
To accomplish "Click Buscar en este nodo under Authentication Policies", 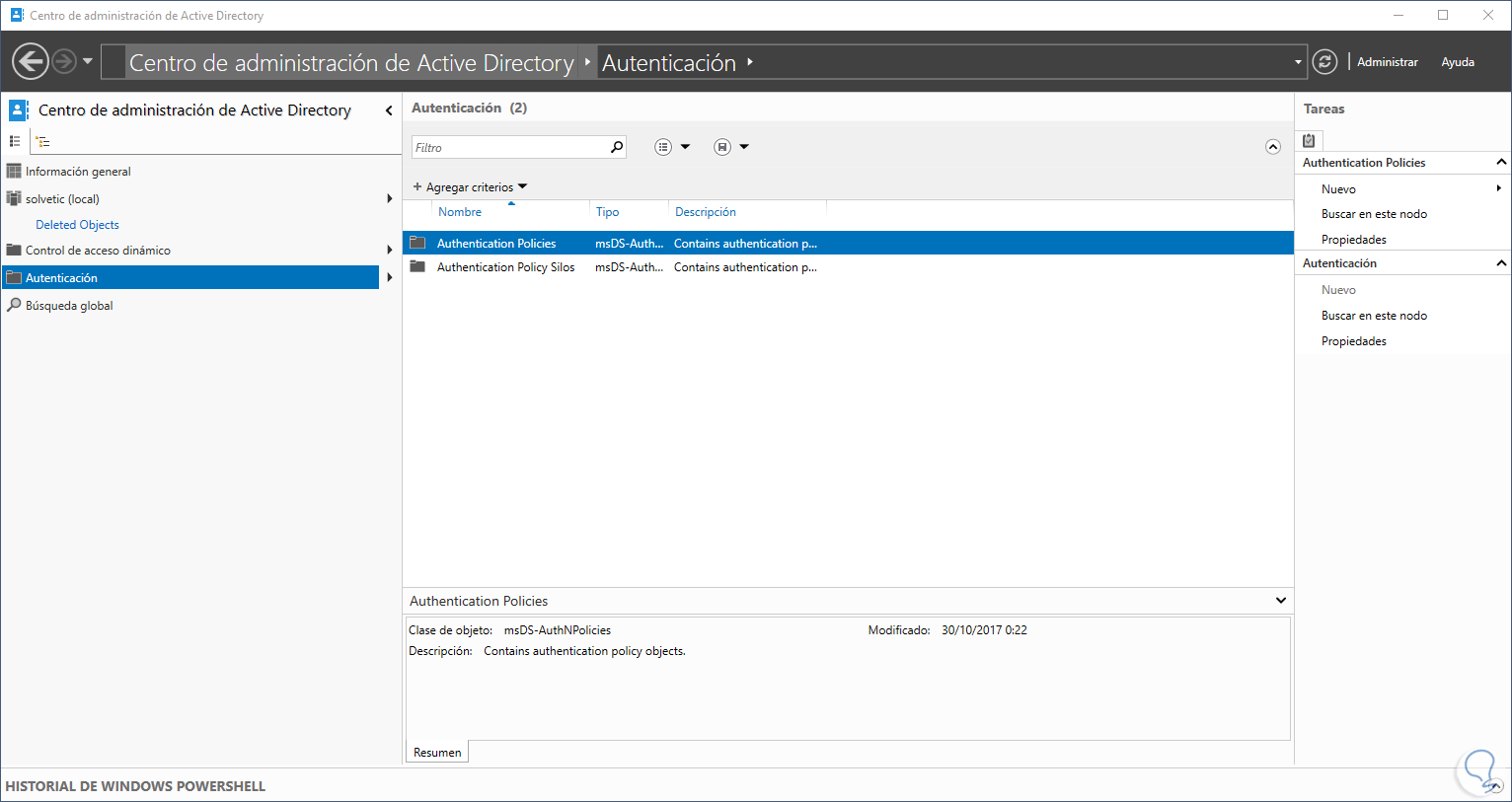I will pyautogui.click(x=1374, y=214).
